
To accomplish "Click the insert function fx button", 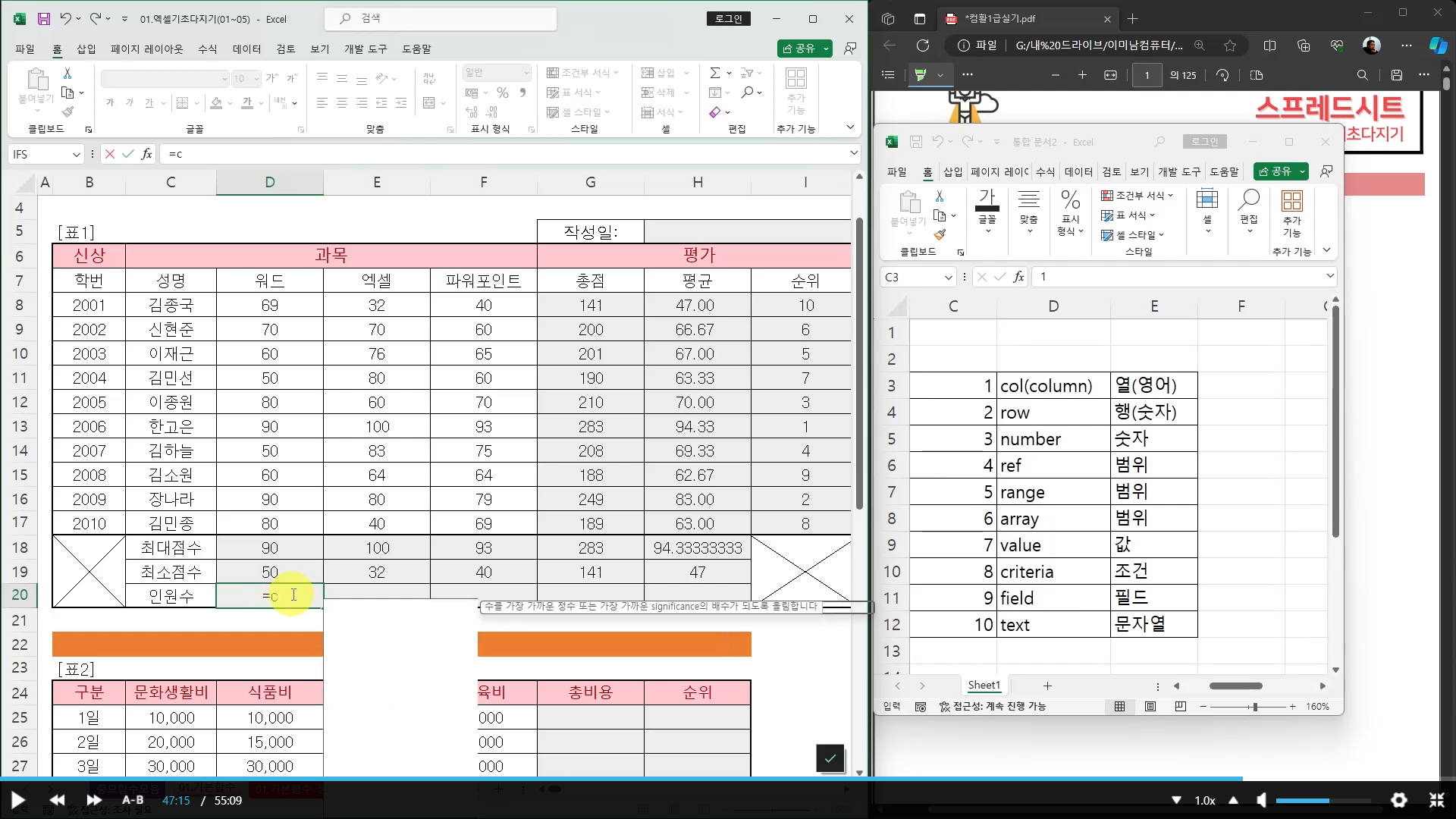I will [x=146, y=154].
